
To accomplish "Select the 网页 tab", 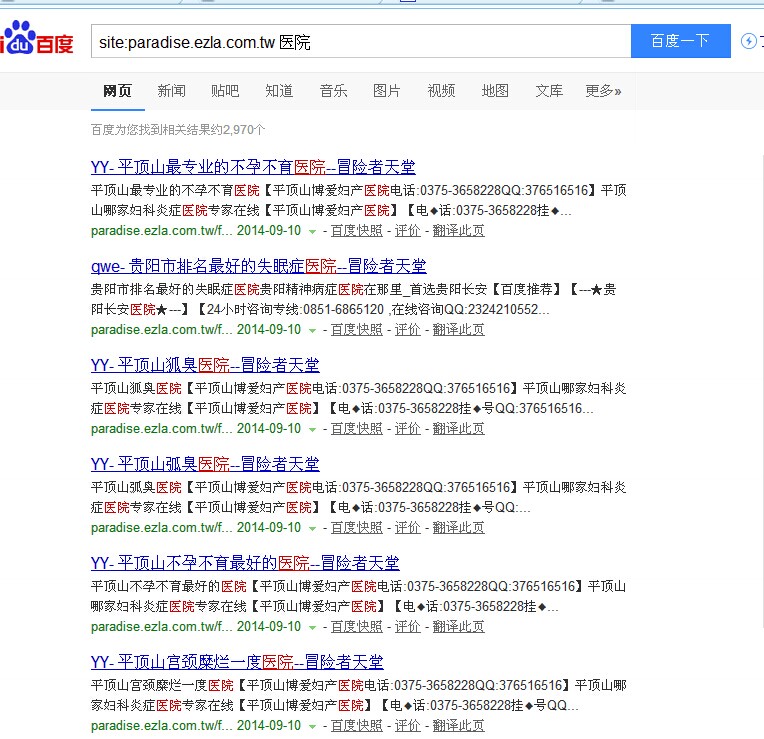I will coord(117,91).
